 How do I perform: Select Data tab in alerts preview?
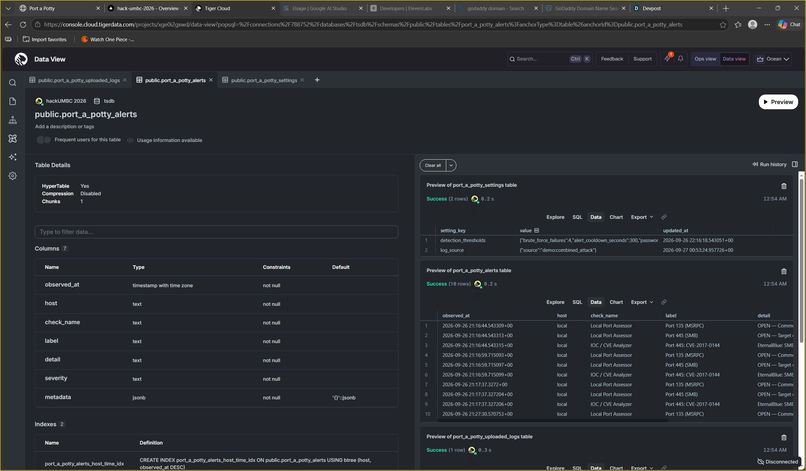pyautogui.click(x=596, y=302)
